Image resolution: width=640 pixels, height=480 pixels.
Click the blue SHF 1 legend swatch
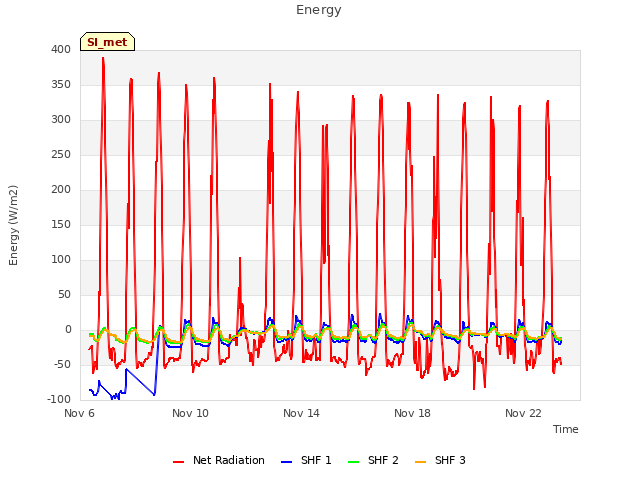tap(287, 462)
